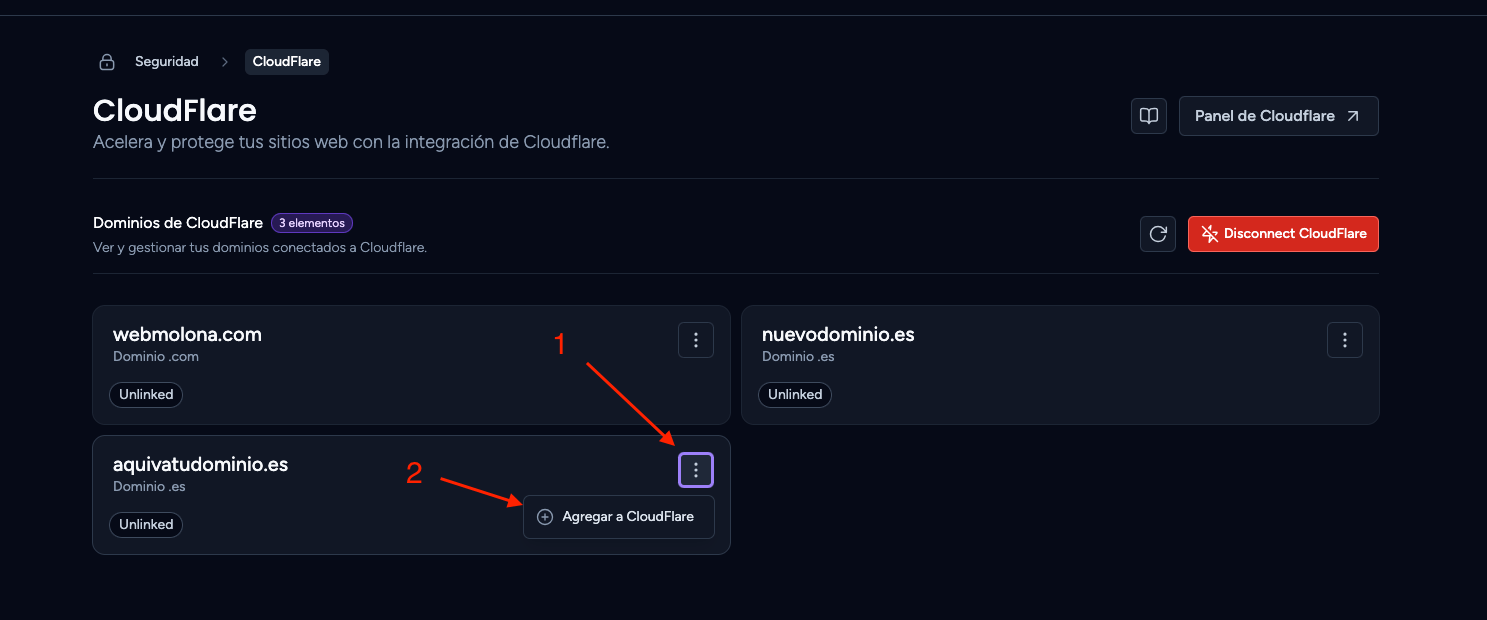Select Agregar a CloudFlare menu entry
This screenshot has height=620, width=1487.
(x=619, y=517)
